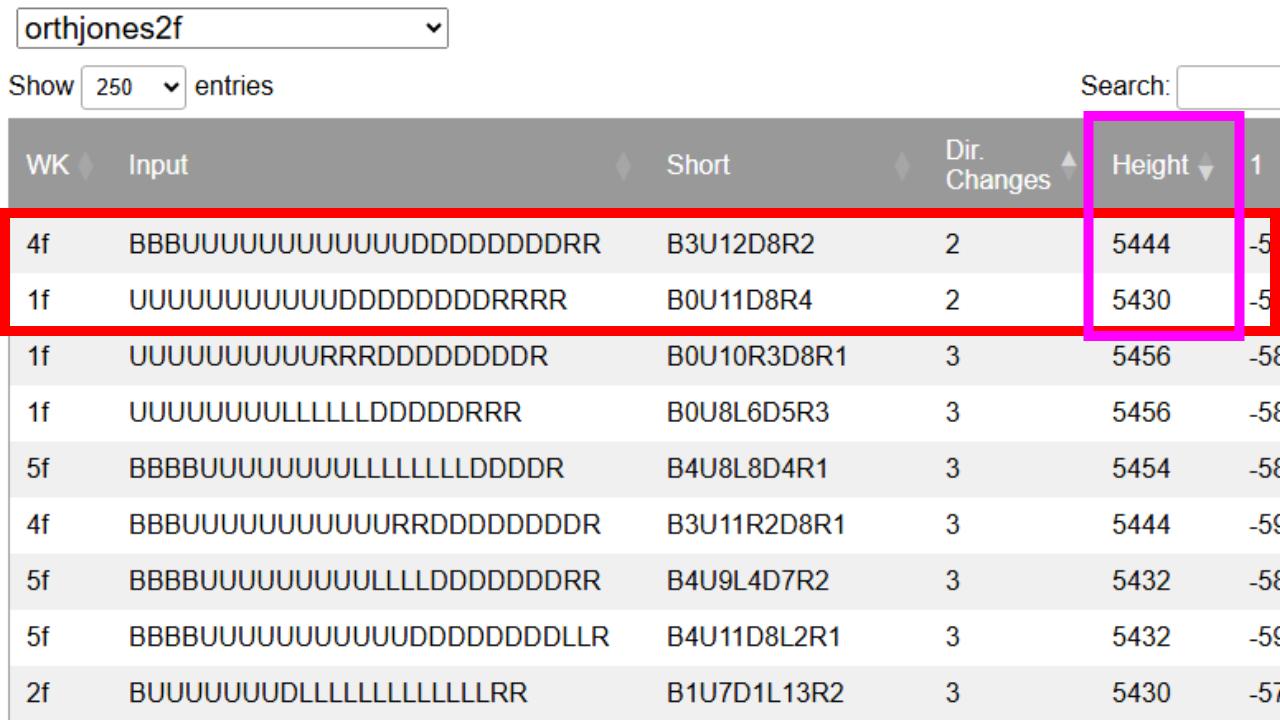
Task: Click into the Search input field
Action: [1228, 87]
